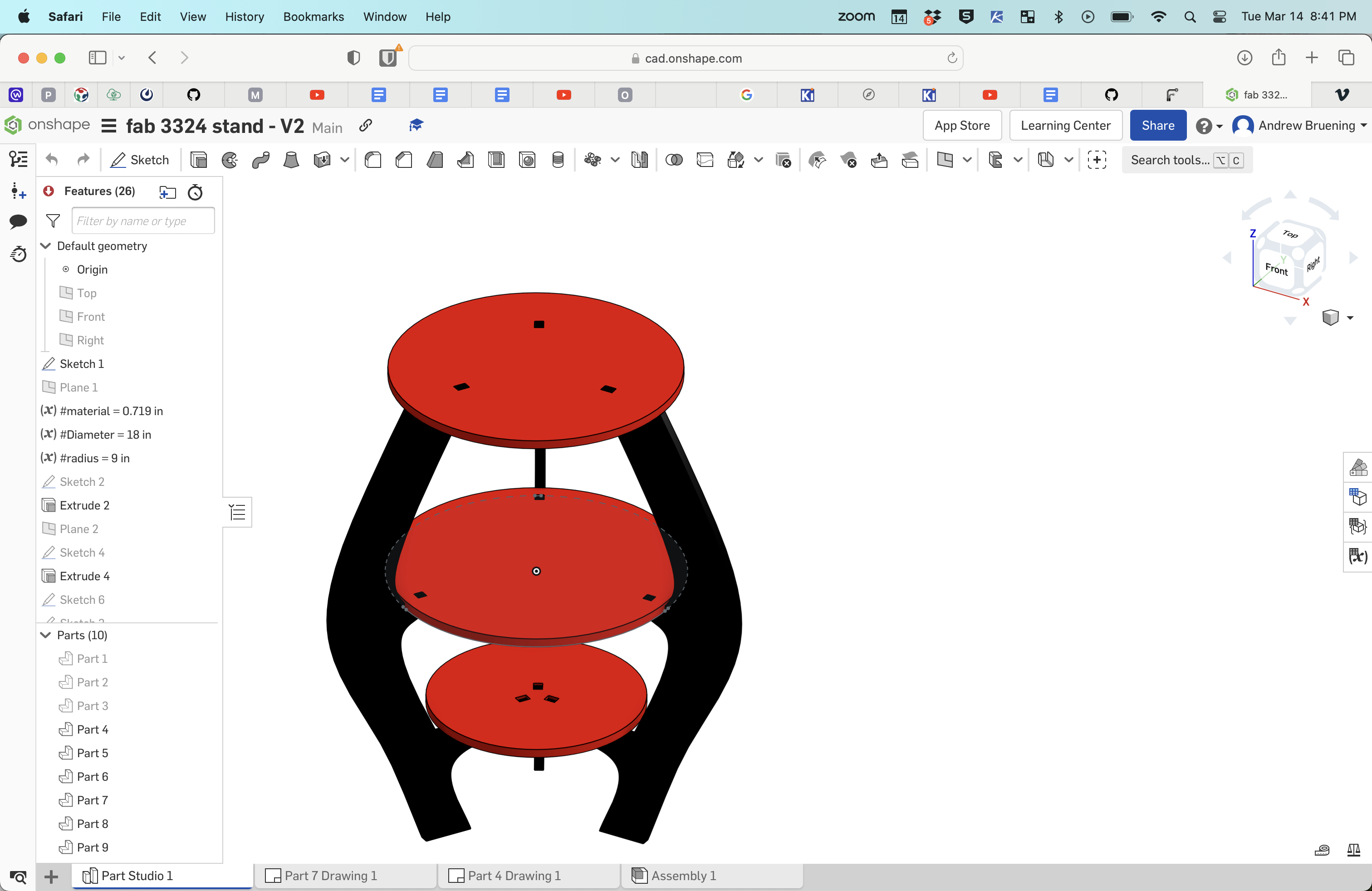Click the Search tools field
1372x891 pixels.
(x=1186, y=160)
